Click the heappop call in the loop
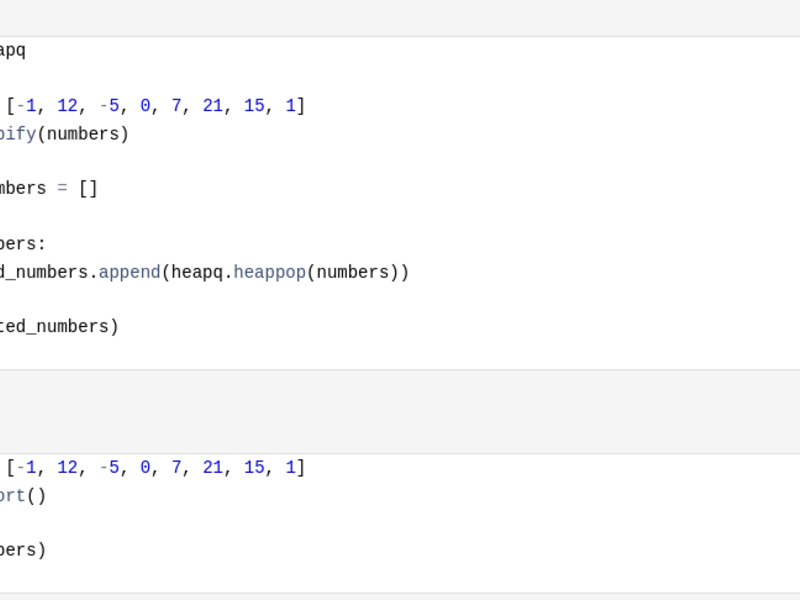This screenshot has width=800, height=600. (269, 272)
